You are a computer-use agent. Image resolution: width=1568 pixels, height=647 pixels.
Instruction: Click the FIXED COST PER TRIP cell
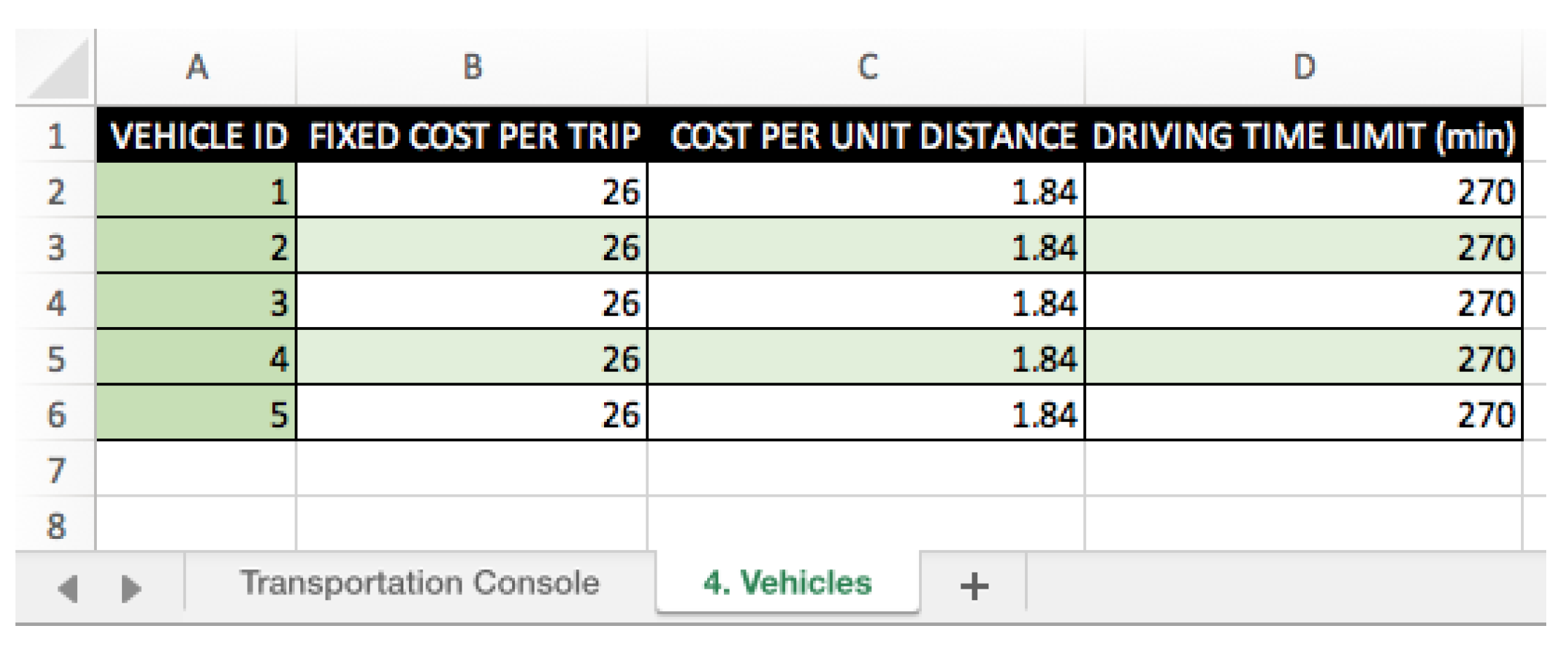pos(472,135)
